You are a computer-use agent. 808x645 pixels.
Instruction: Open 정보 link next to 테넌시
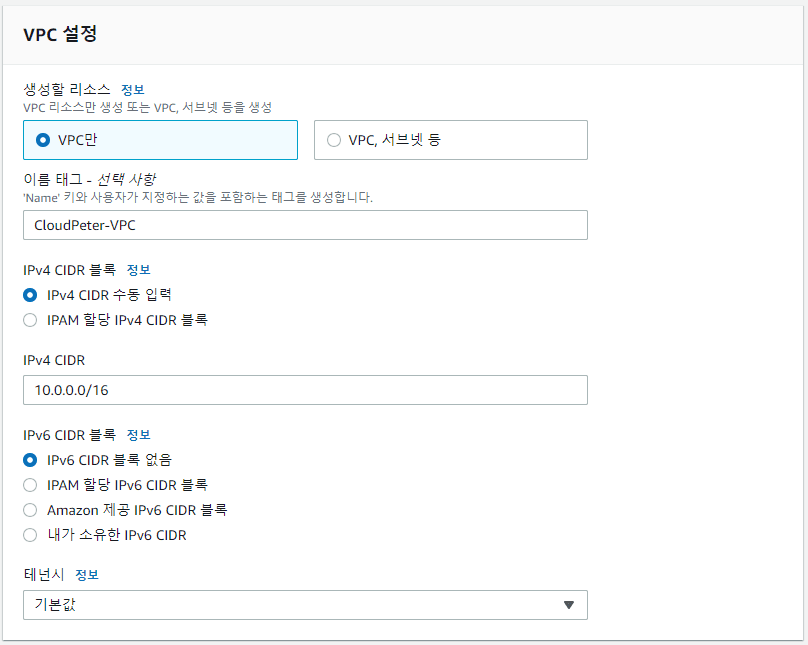pyautogui.click(x=87, y=575)
